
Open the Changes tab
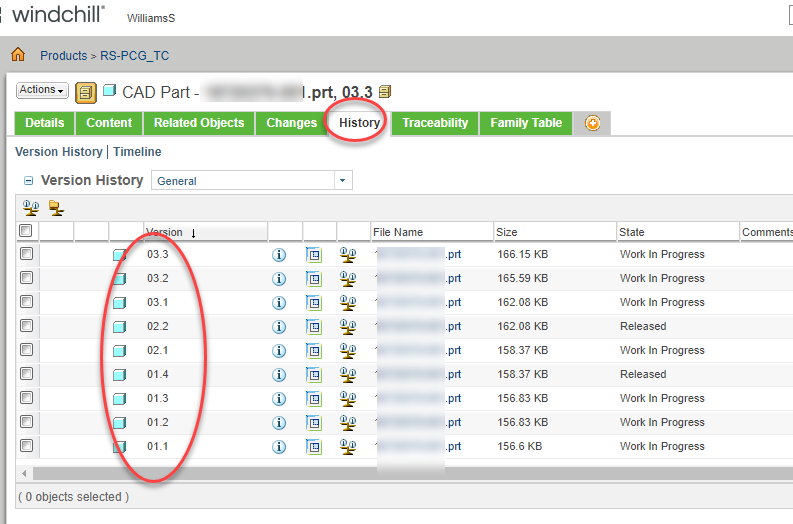[291, 123]
